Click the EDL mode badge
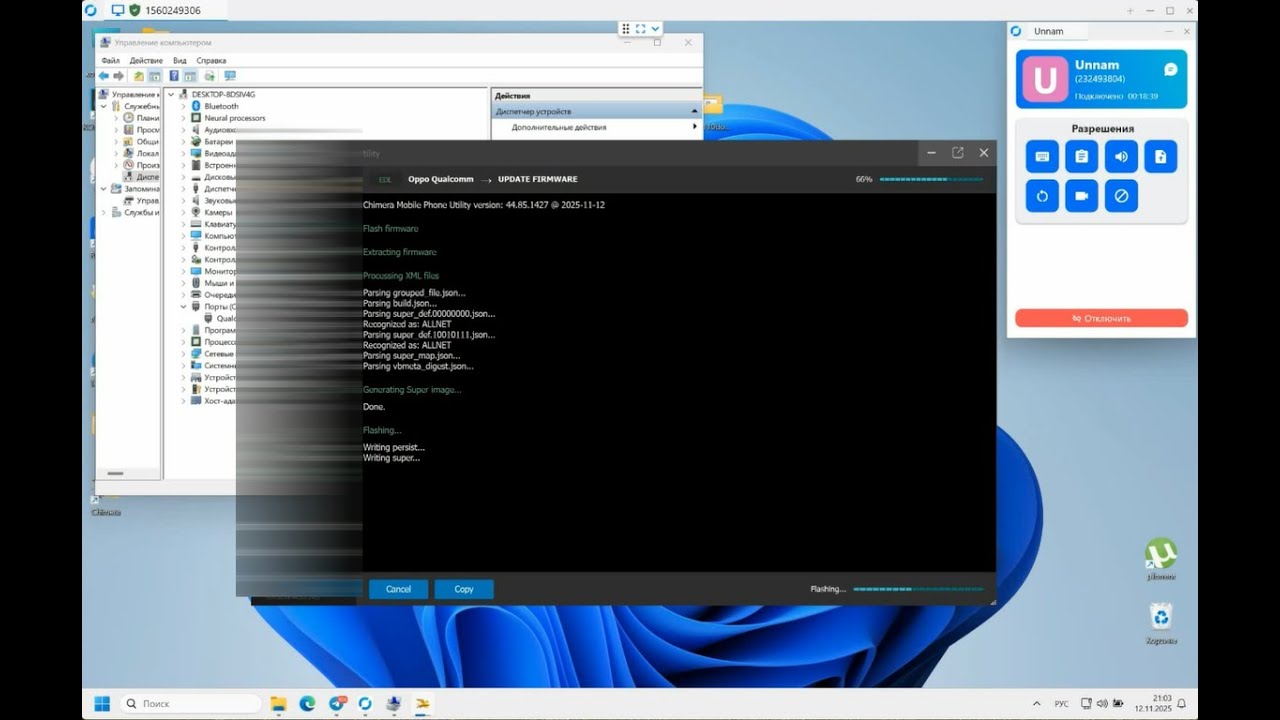The width and height of the screenshot is (1280, 720). 384,179
